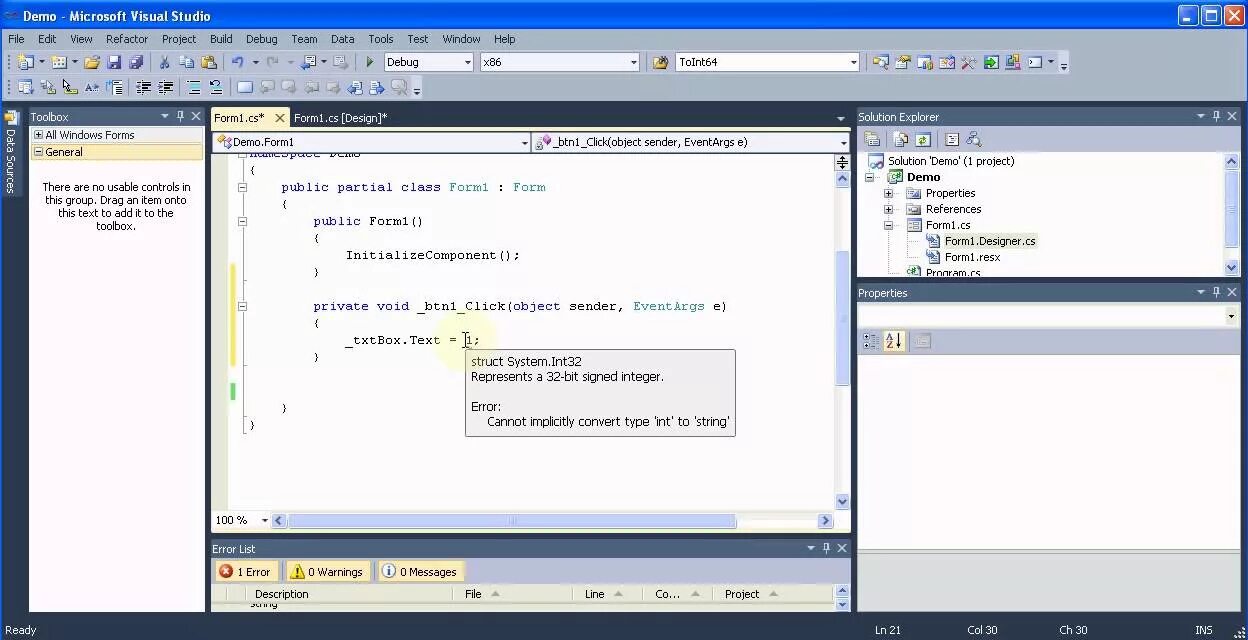The image size is (1248, 640).
Task: Switch Properties panel to Alphabetical sort
Action: (893, 341)
